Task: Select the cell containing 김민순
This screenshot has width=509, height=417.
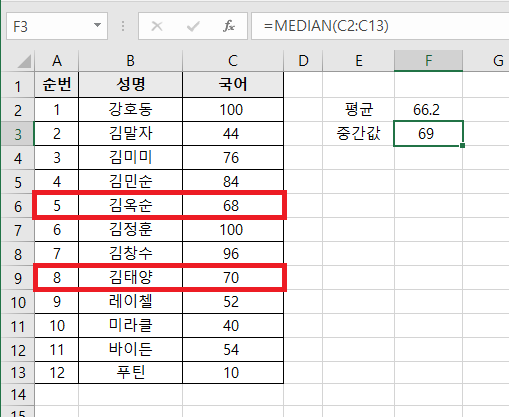Action: coord(130,182)
